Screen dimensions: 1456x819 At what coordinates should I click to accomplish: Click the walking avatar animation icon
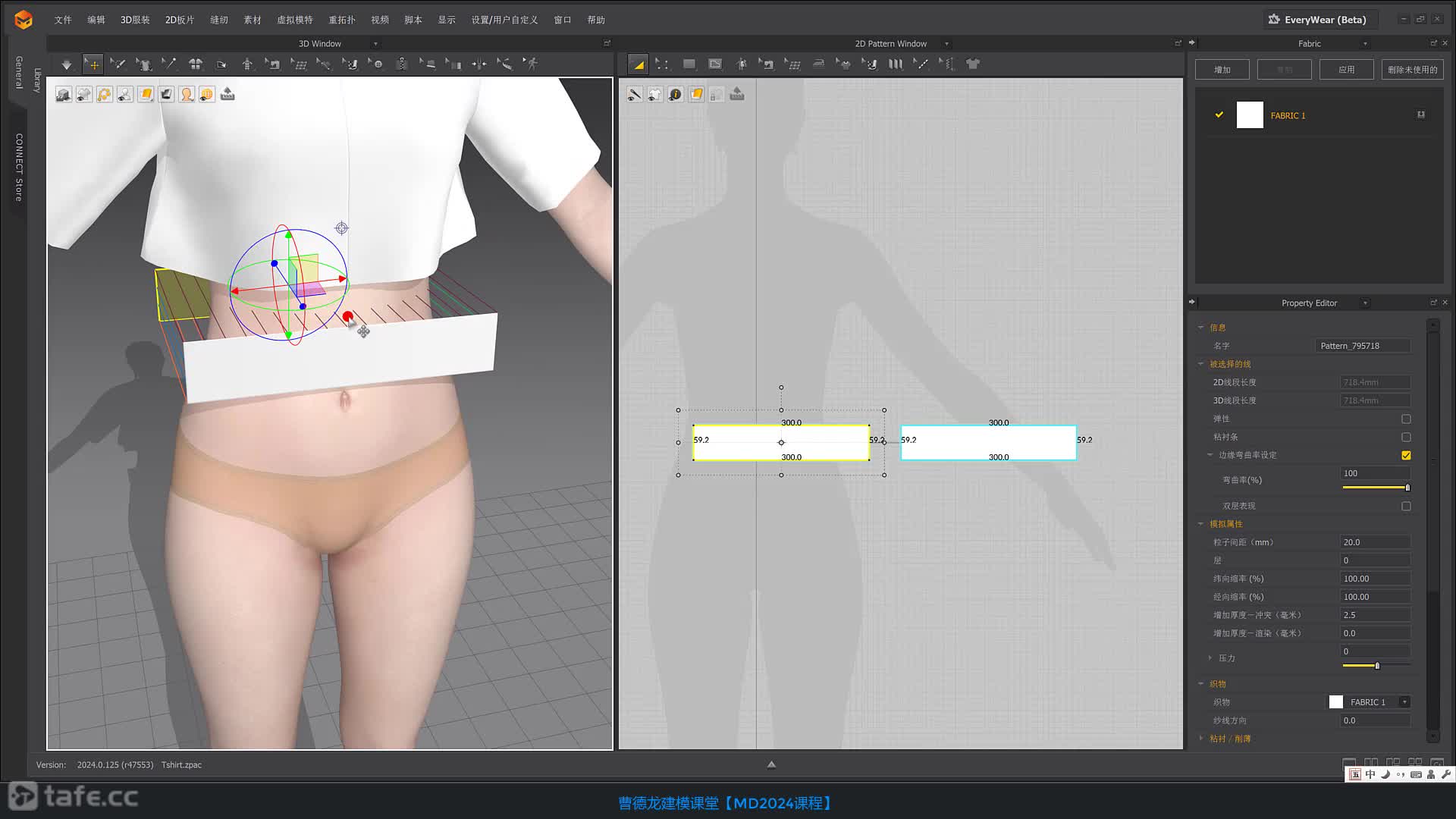tap(531, 64)
